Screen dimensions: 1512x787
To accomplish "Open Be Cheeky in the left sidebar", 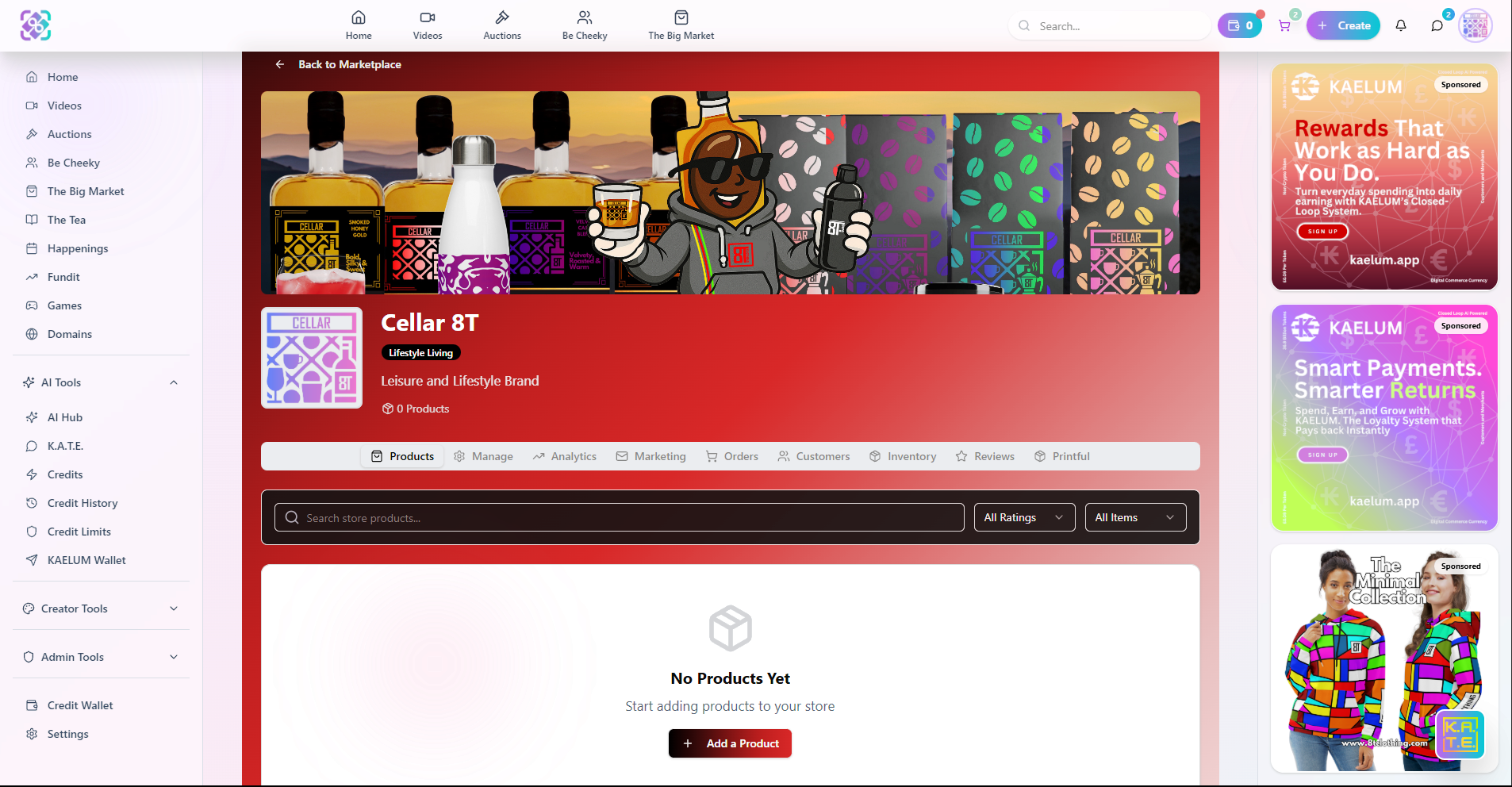I will coord(101,163).
